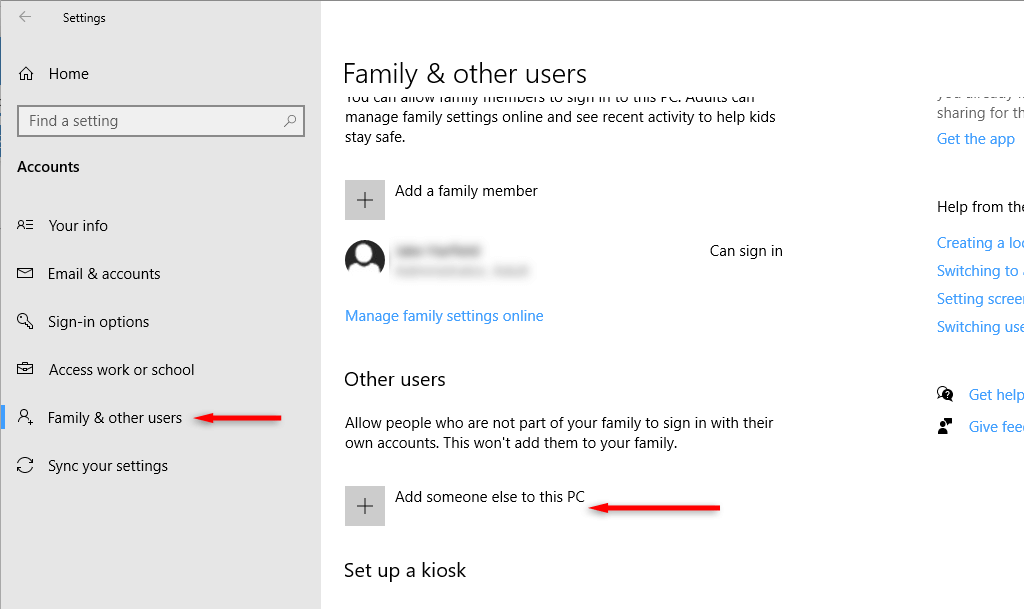Viewport: 1024px width, 609px height.
Task: Click the back arrow in Settings
Action: tap(25, 17)
